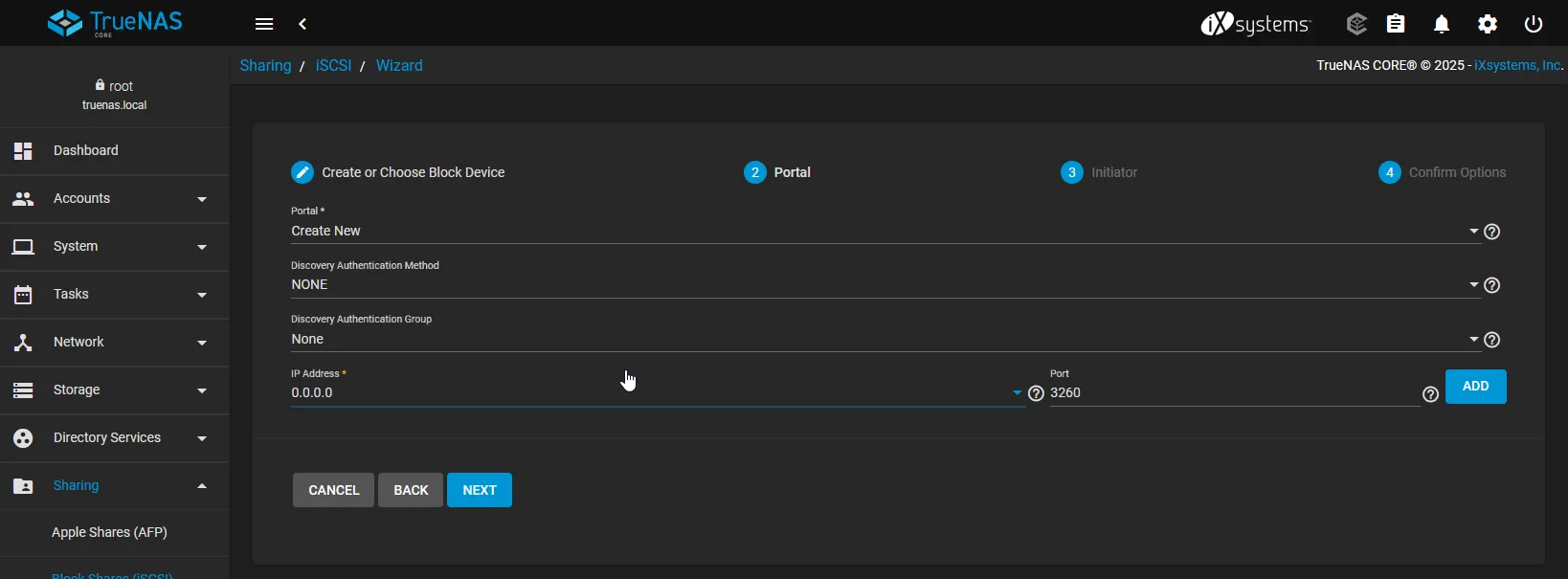Image resolution: width=1568 pixels, height=579 pixels.
Task: Show help for IP Address field
Action: point(1036,393)
